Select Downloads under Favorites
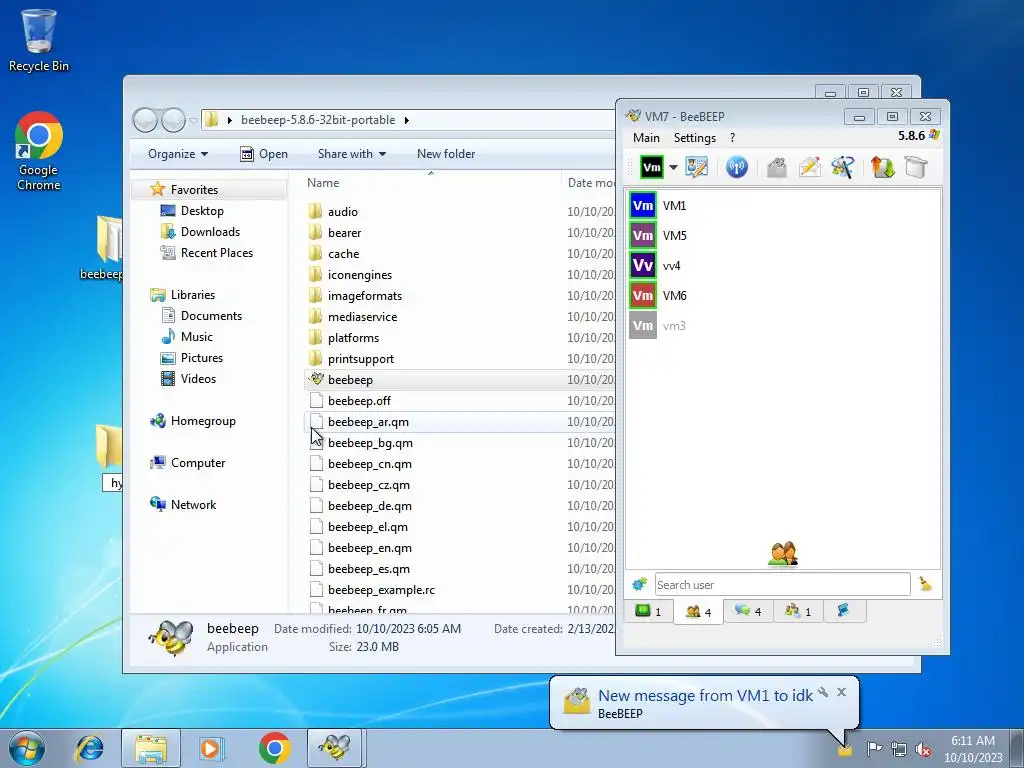Image resolution: width=1024 pixels, height=768 pixels. (210, 232)
